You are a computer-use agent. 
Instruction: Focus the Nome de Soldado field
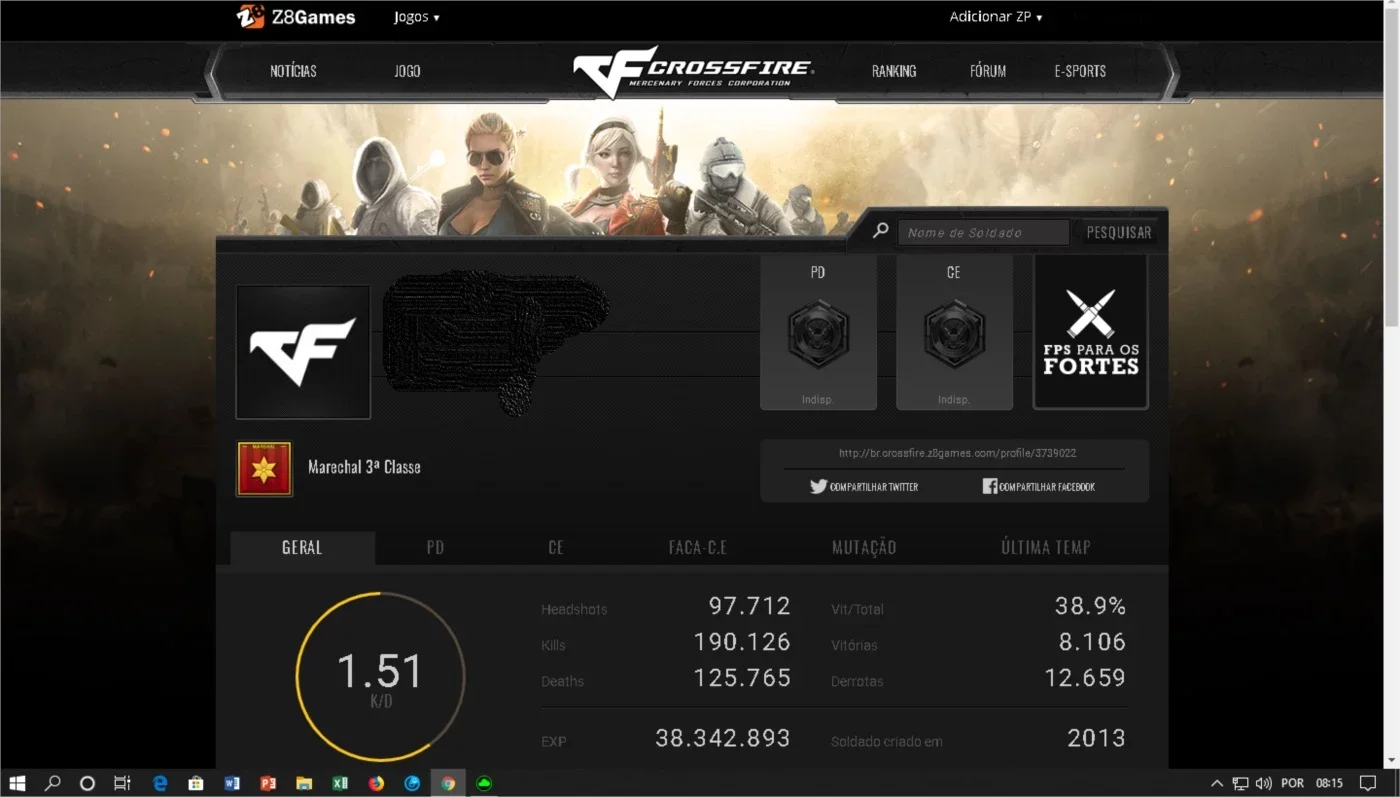click(983, 232)
